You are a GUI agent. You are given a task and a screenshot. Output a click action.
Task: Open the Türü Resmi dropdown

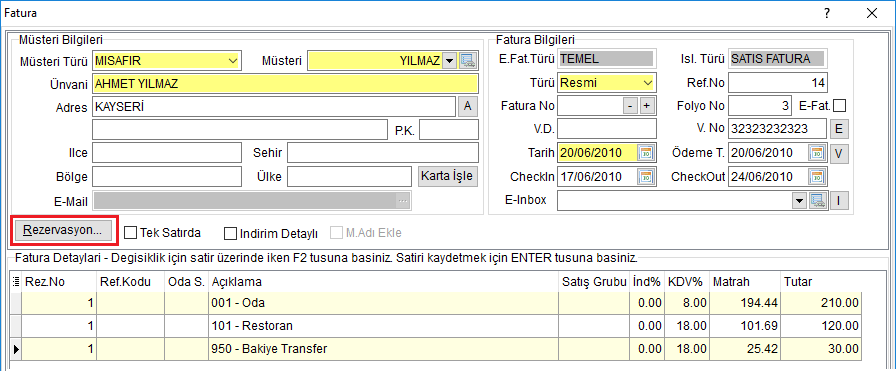point(647,83)
